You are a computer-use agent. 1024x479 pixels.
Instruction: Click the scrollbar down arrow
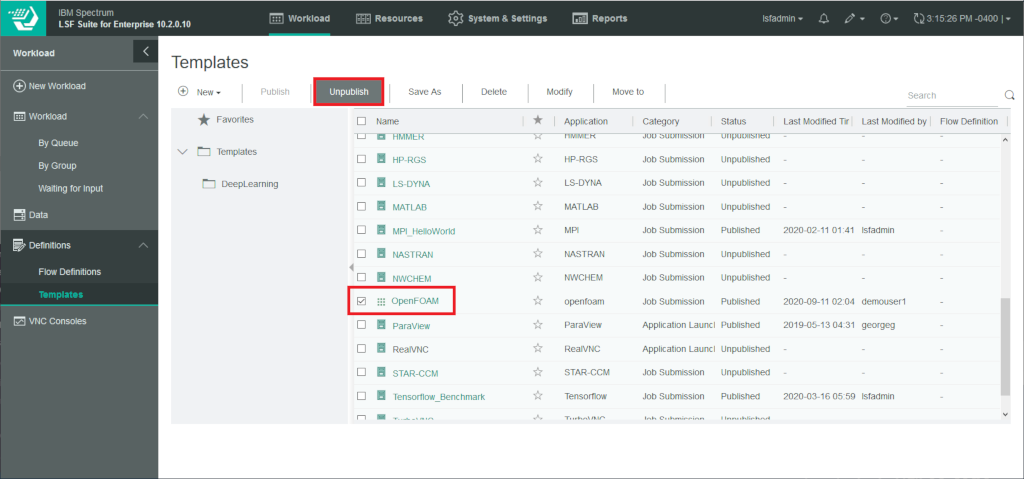coord(1005,414)
